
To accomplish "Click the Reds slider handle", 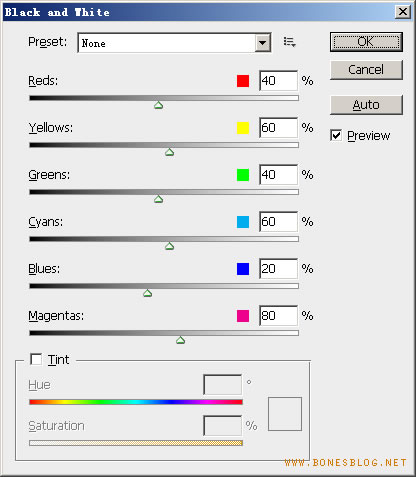I will coord(159,105).
